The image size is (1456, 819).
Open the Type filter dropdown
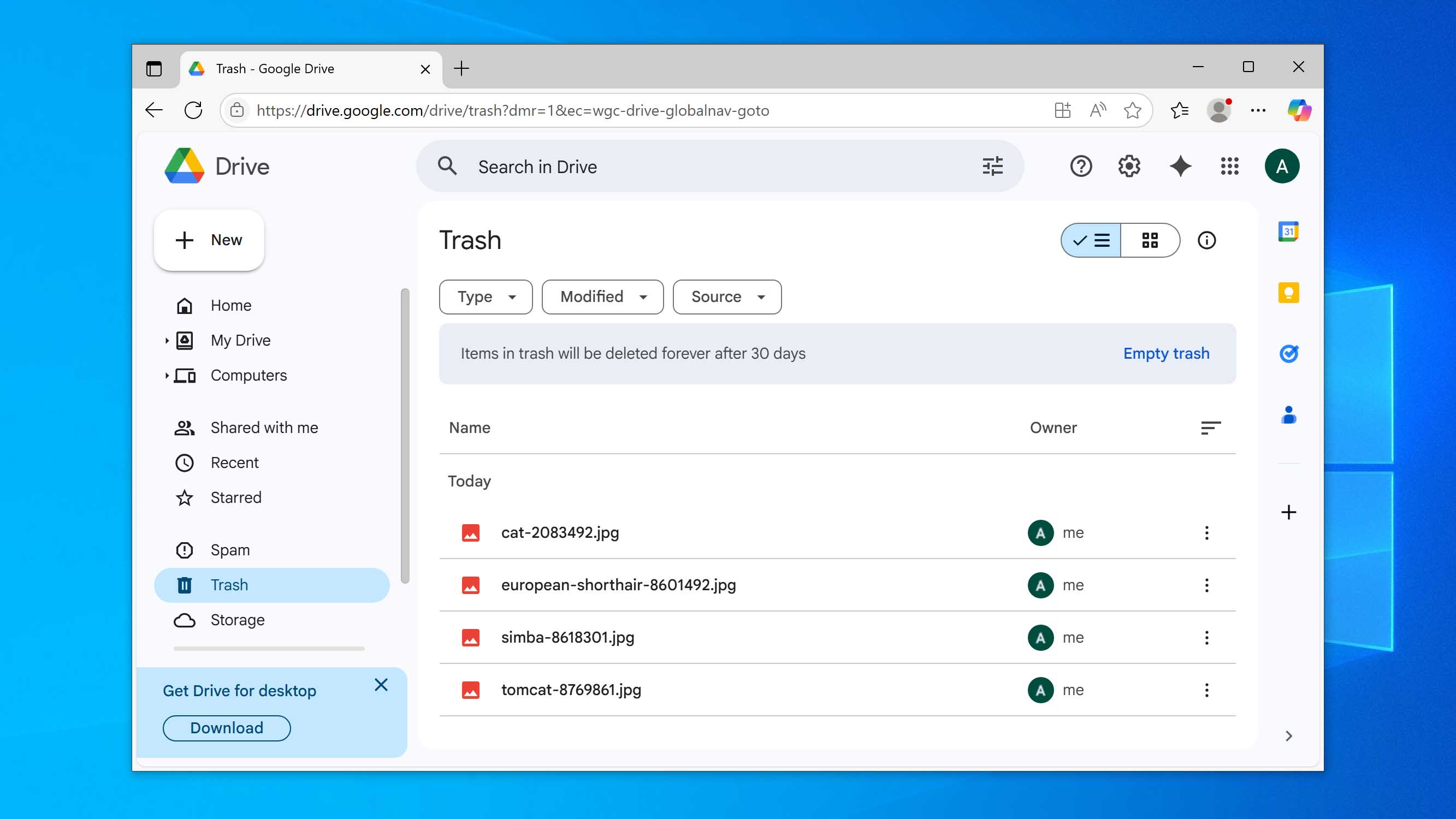(x=485, y=296)
